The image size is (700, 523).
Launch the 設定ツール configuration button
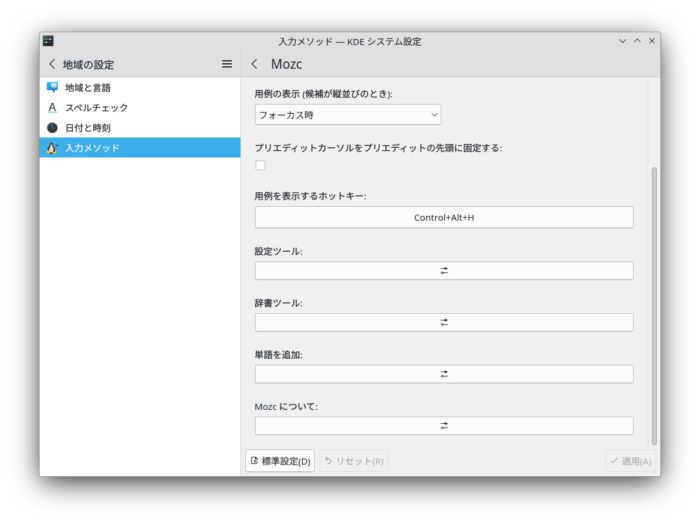tap(444, 270)
